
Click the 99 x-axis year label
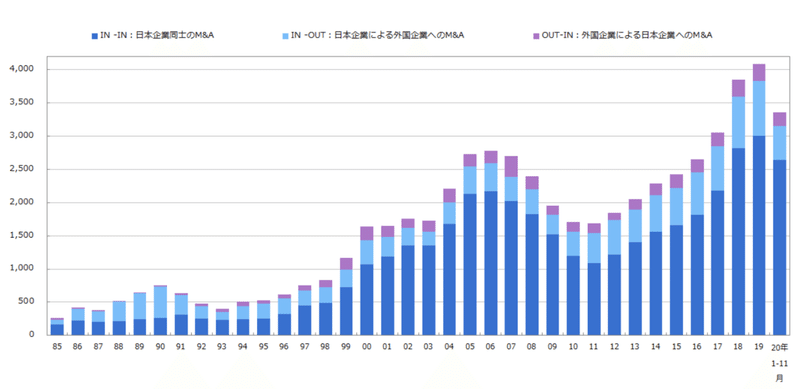coord(346,346)
